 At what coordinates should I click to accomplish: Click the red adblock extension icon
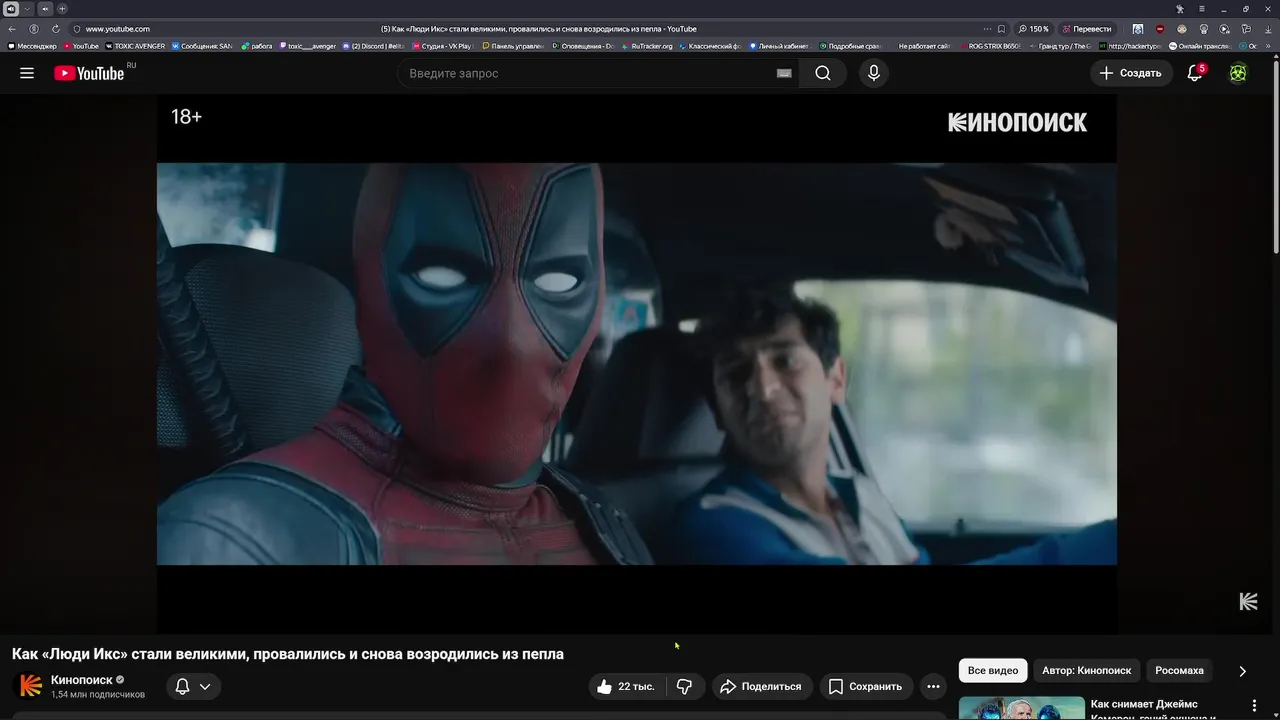click(1160, 29)
